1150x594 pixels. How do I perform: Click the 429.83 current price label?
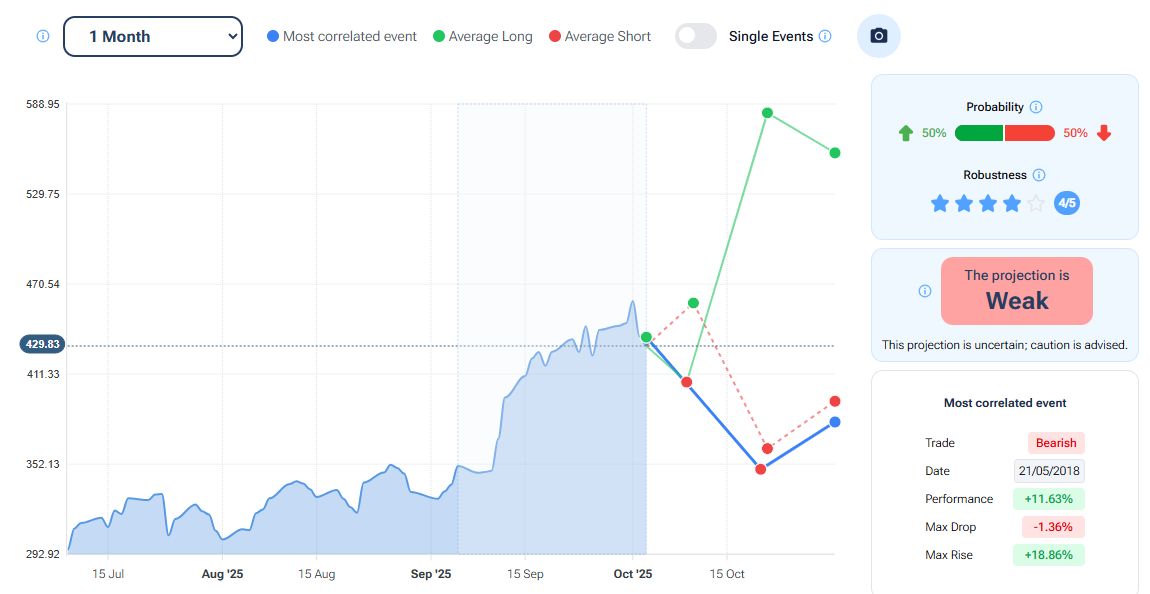[41, 344]
